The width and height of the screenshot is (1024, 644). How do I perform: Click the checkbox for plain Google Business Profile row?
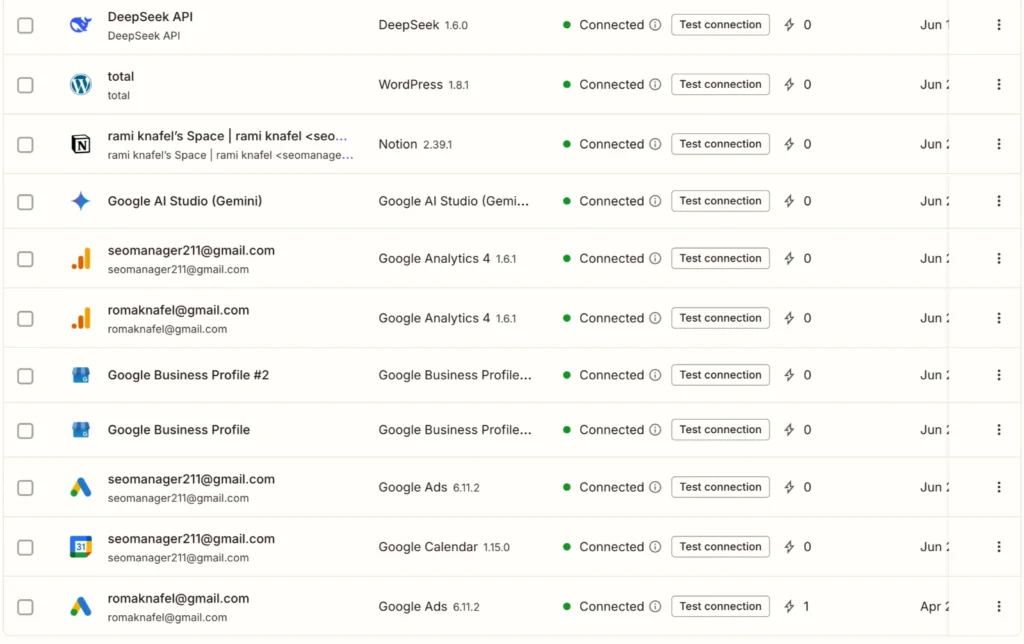click(25, 431)
